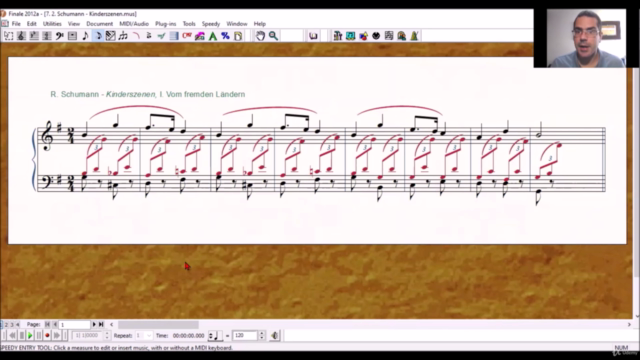Choose the Time Signature tool
This screenshot has height=360, width=640.
[x=47, y=36]
